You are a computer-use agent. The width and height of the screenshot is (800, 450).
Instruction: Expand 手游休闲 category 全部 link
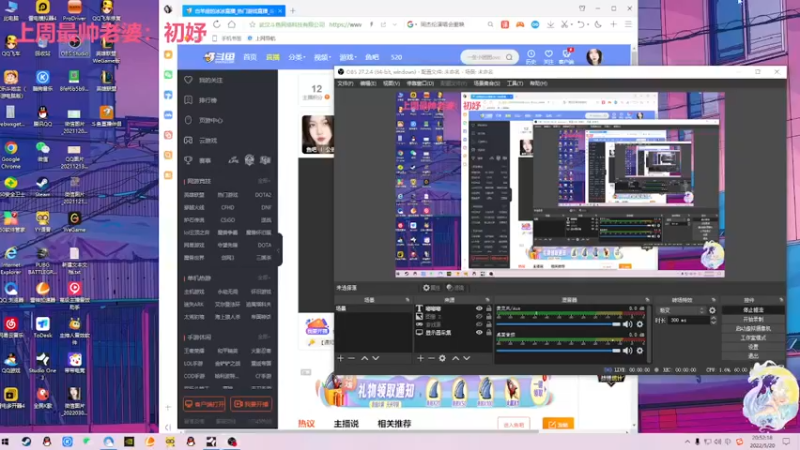(x=264, y=337)
